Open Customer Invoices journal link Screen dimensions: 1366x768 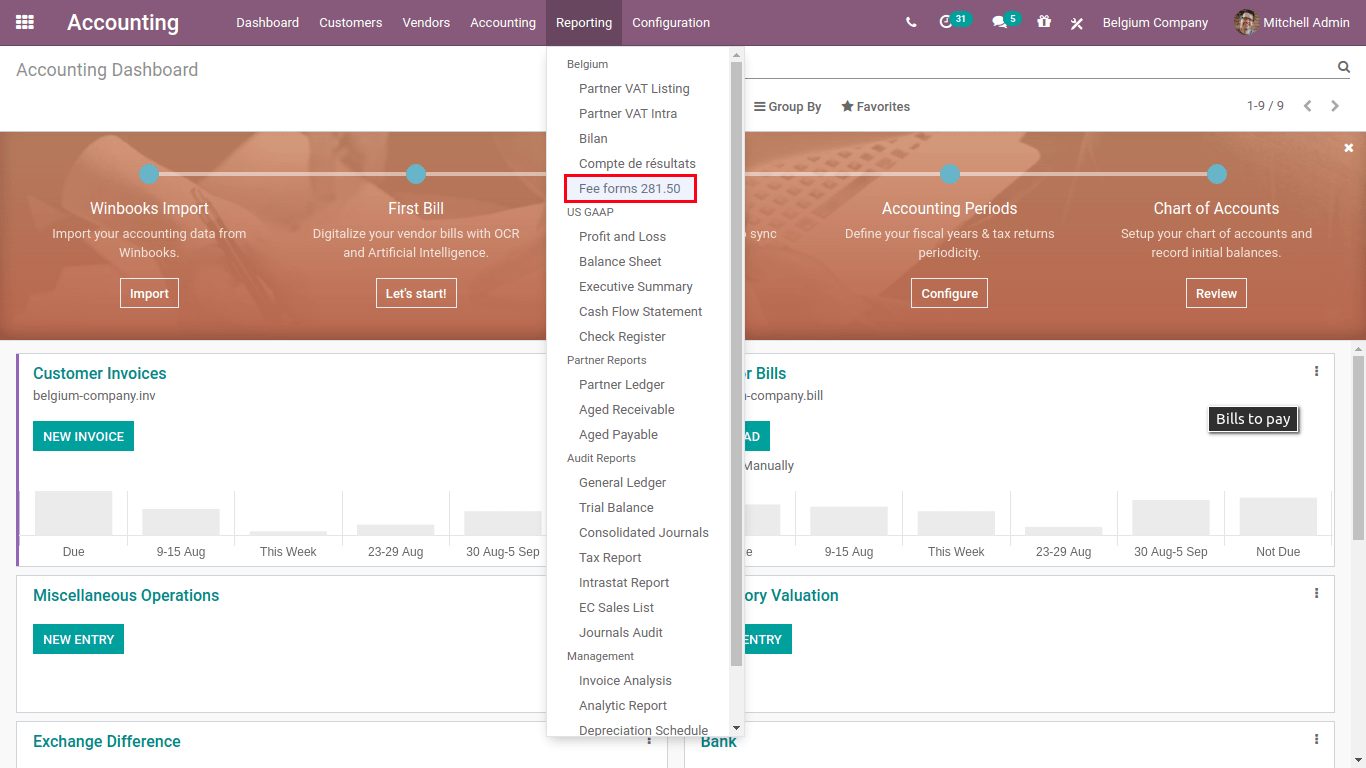click(100, 373)
